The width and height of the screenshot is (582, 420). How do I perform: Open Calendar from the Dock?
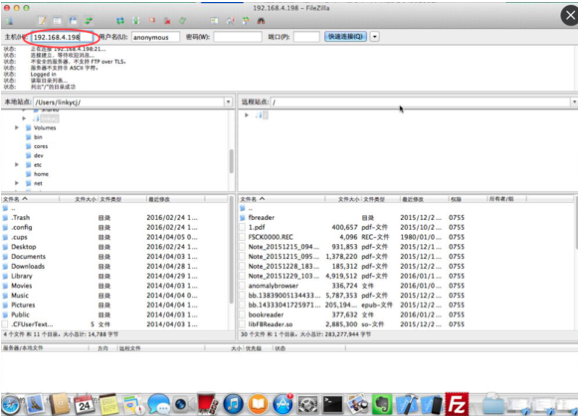click(84, 404)
